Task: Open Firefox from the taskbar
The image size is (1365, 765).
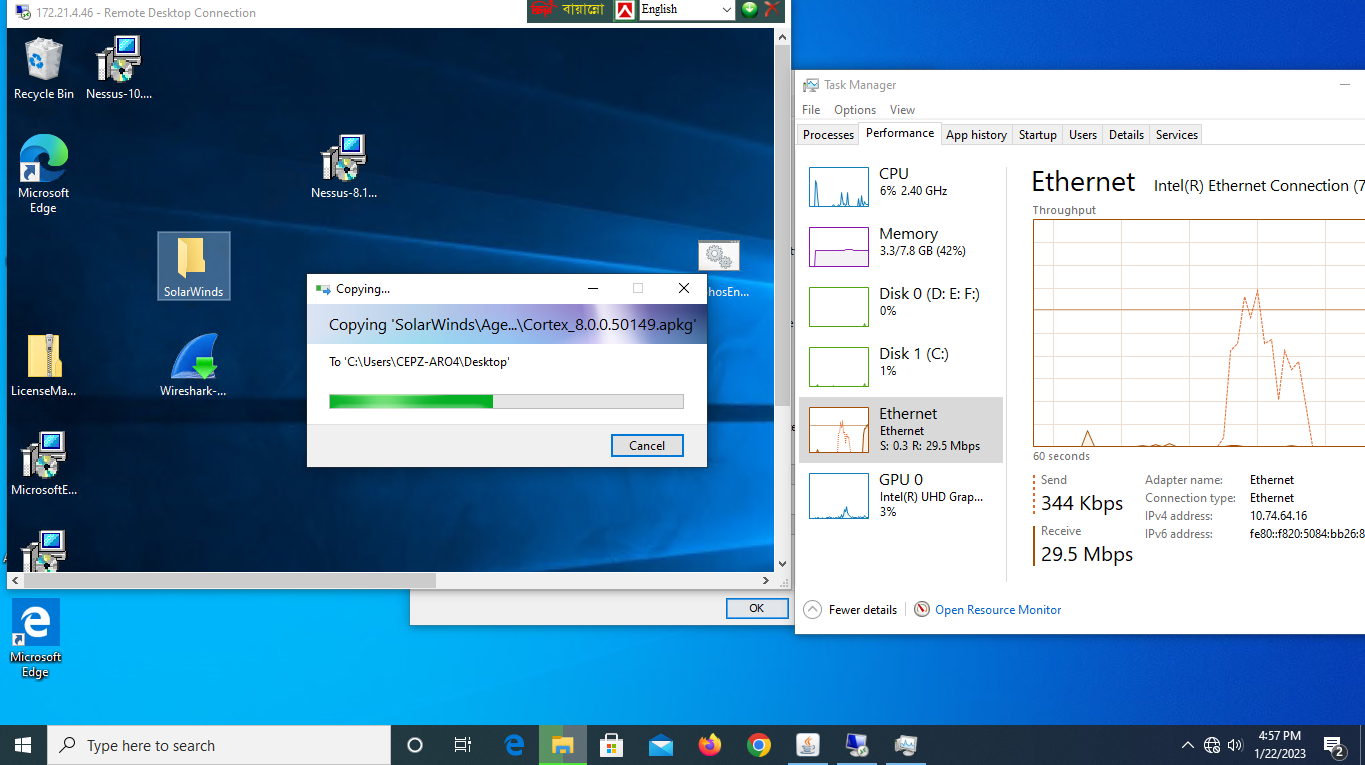Action: pyautogui.click(x=710, y=745)
